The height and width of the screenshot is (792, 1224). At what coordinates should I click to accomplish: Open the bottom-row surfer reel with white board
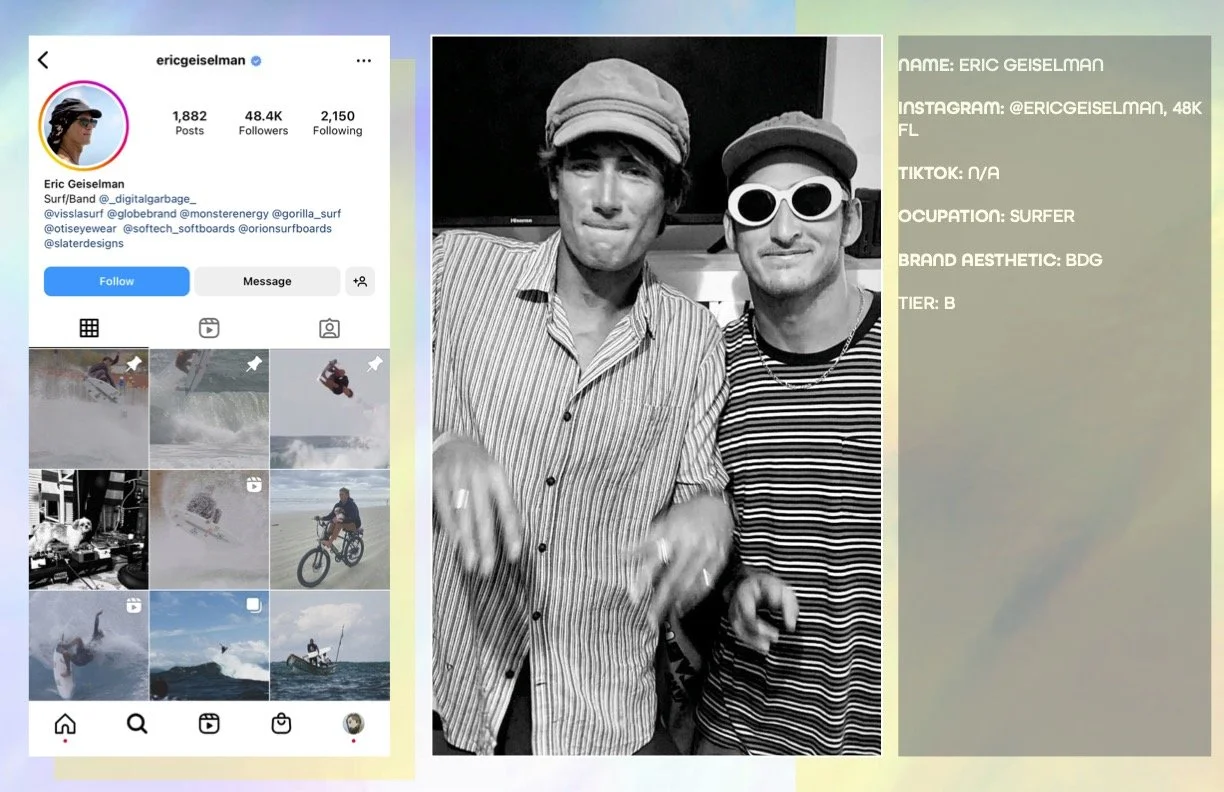(x=89, y=646)
